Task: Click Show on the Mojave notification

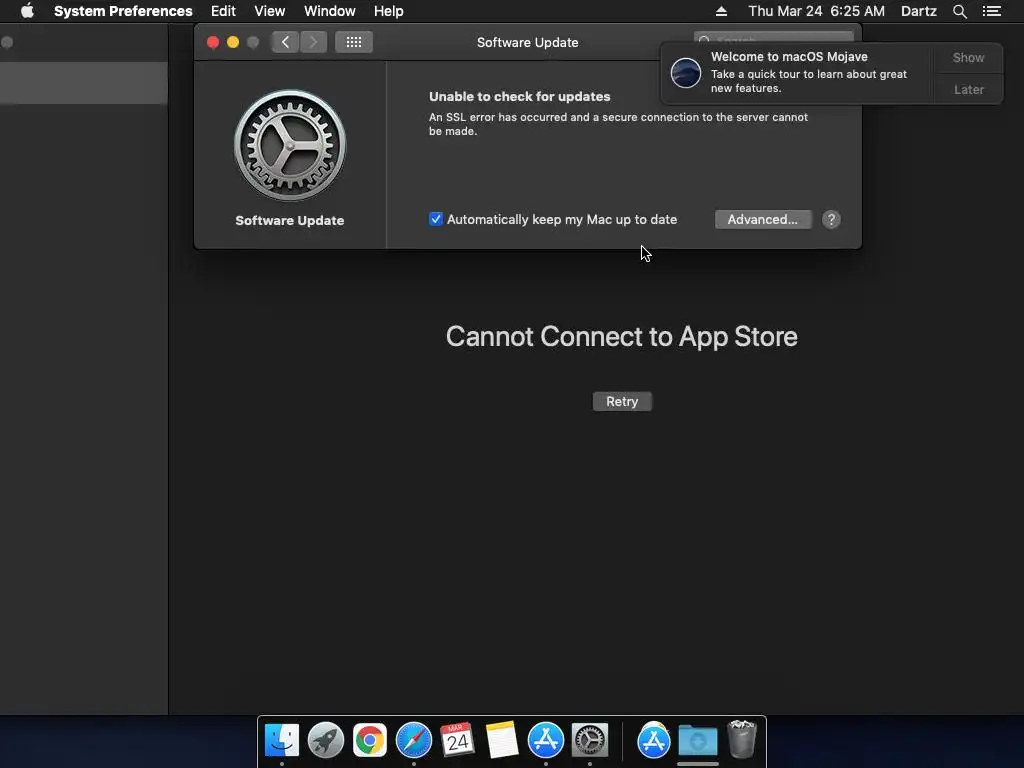Action: pos(968,57)
